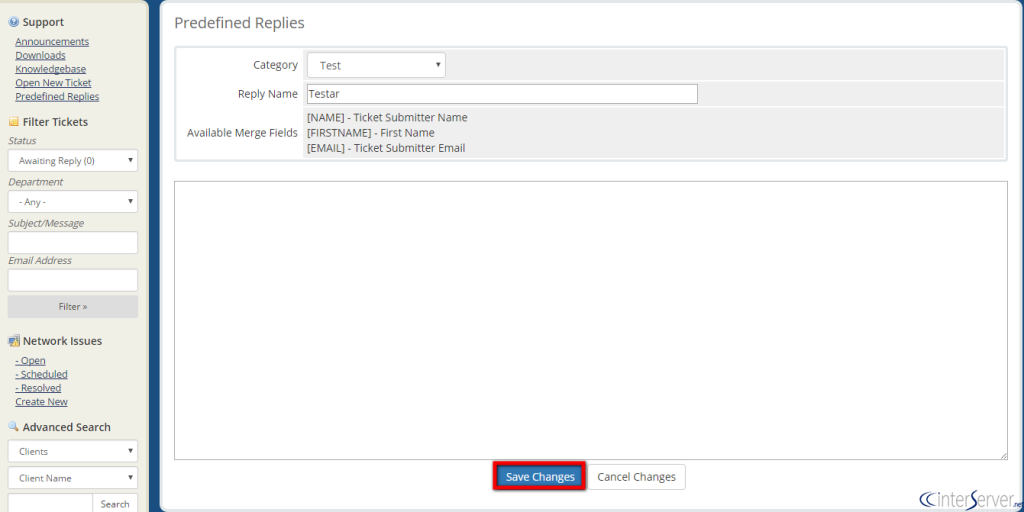The width and height of the screenshot is (1024, 512).
Task: Click the Predefined Replies page heading
Action: pos(239,23)
